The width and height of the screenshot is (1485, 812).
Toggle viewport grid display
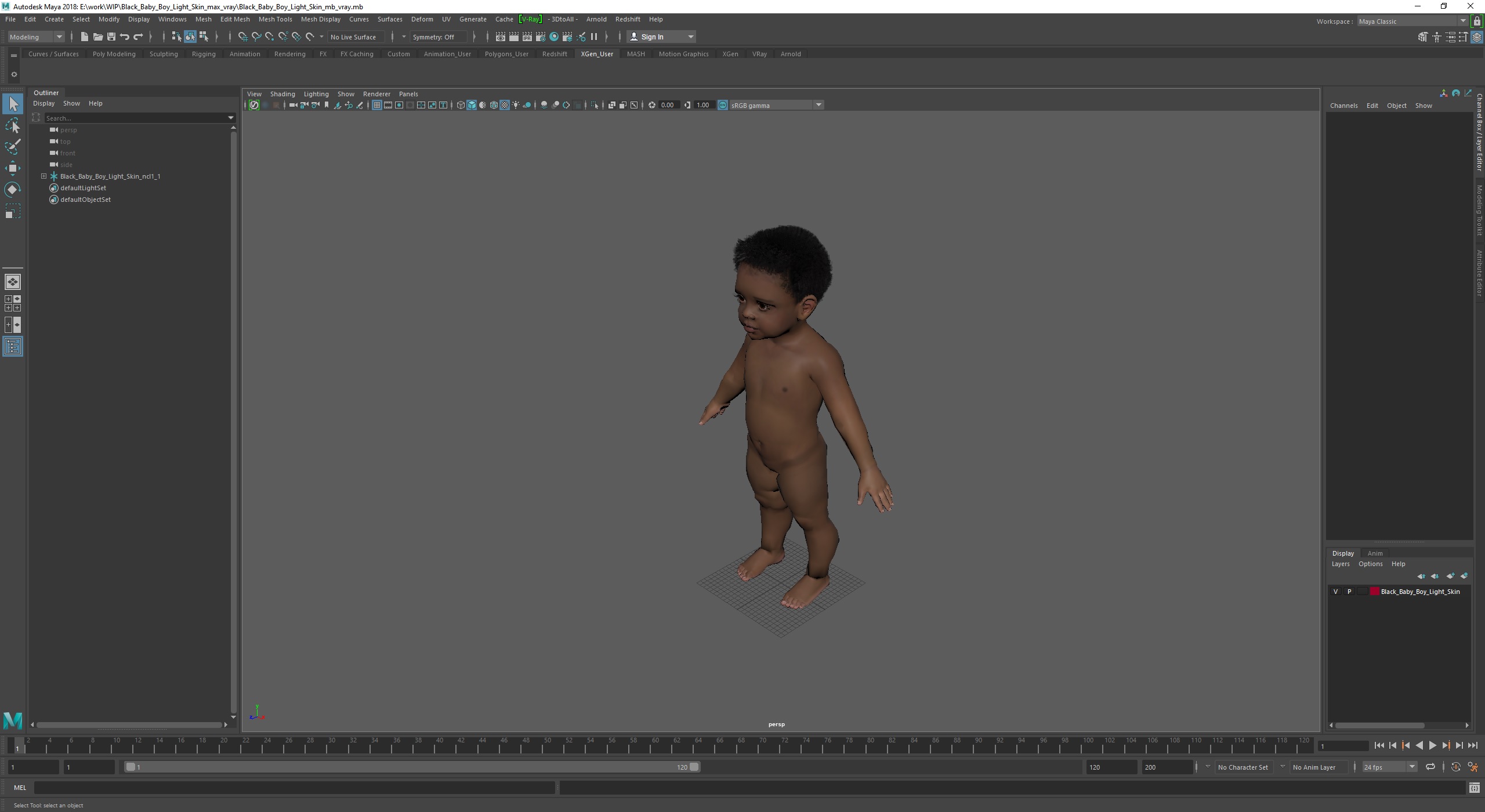coord(377,105)
